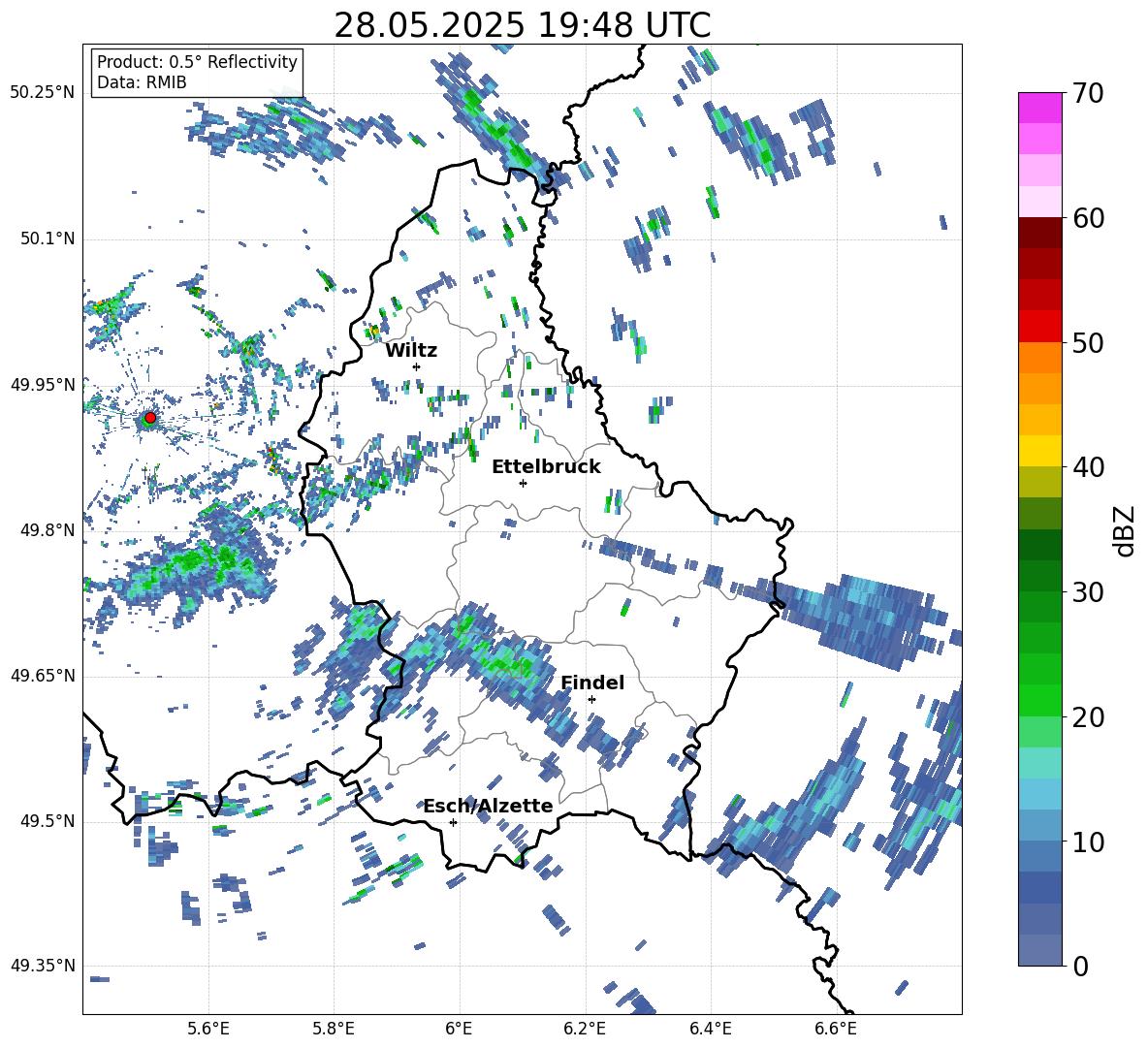Screen dimensions: 1148x1048
Task: Click the 0 tick on the colorbar
Action: [x=1080, y=966]
